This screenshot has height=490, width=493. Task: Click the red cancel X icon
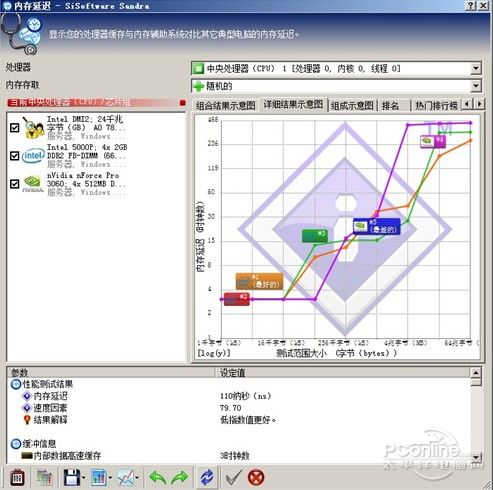pos(256,478)
